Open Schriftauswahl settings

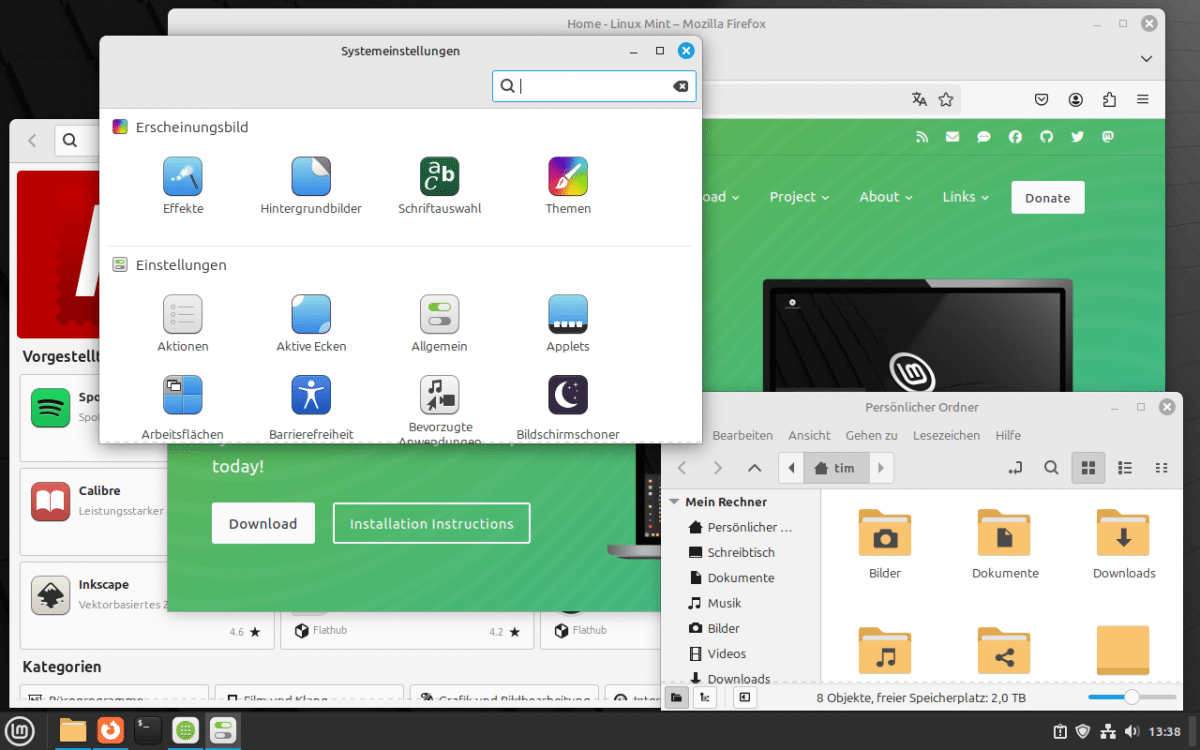(439, 186)
